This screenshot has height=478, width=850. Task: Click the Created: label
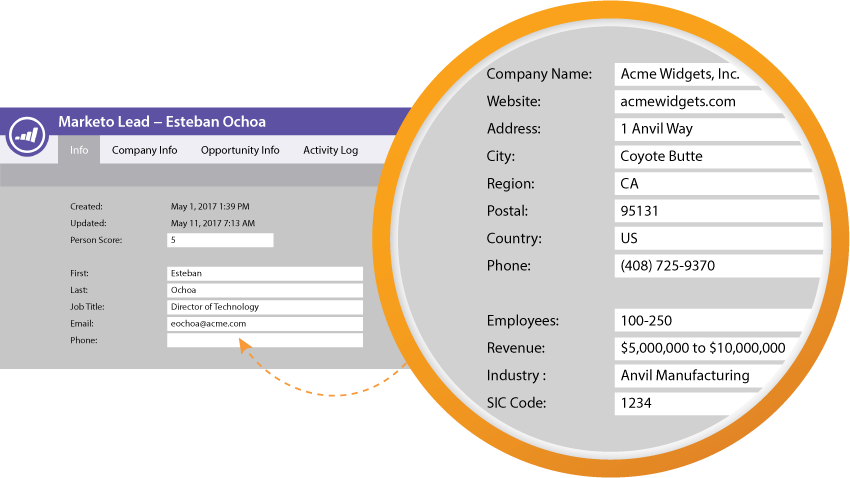(x=86, y=206)
